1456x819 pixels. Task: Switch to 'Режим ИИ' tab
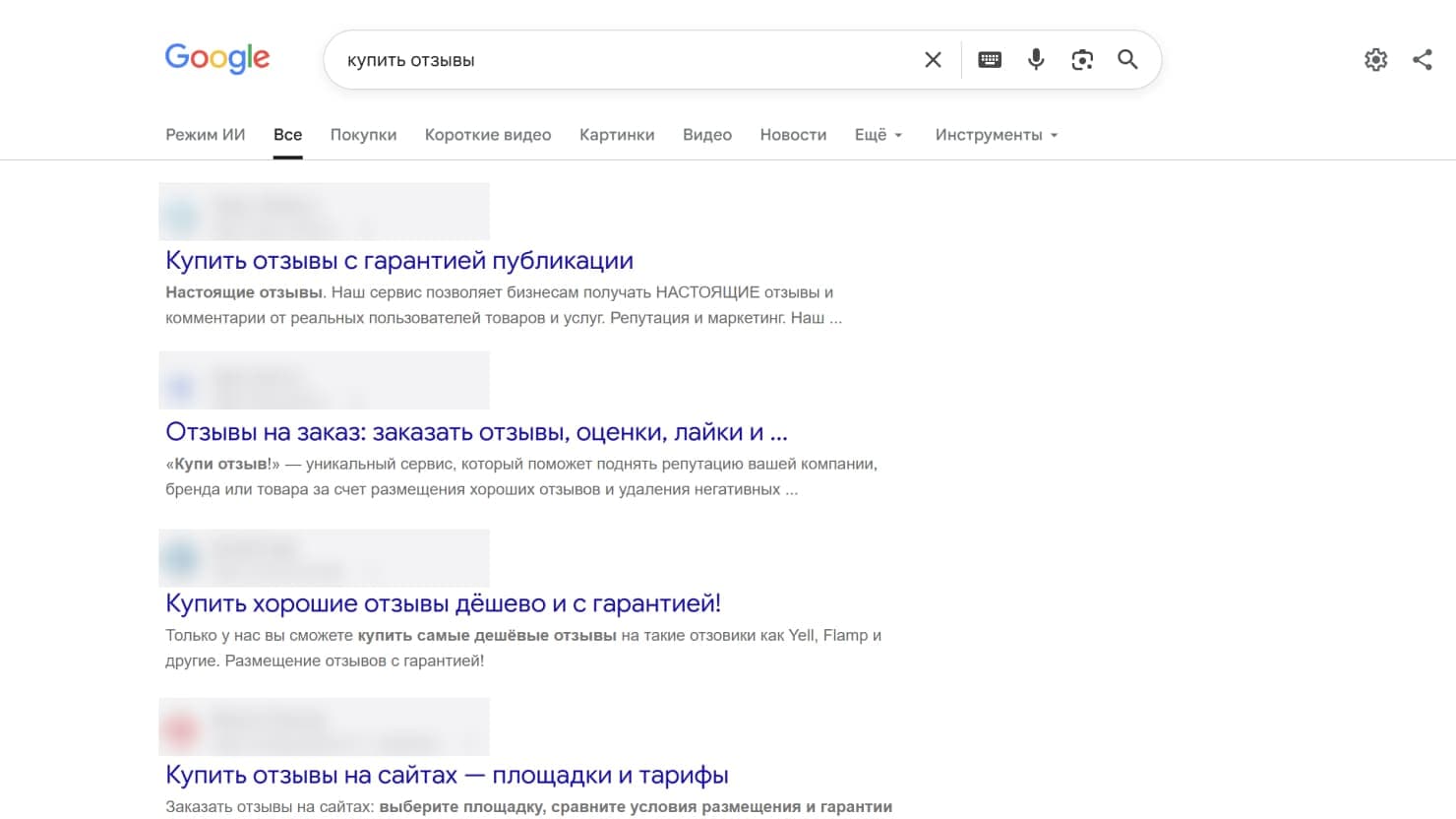206,135
